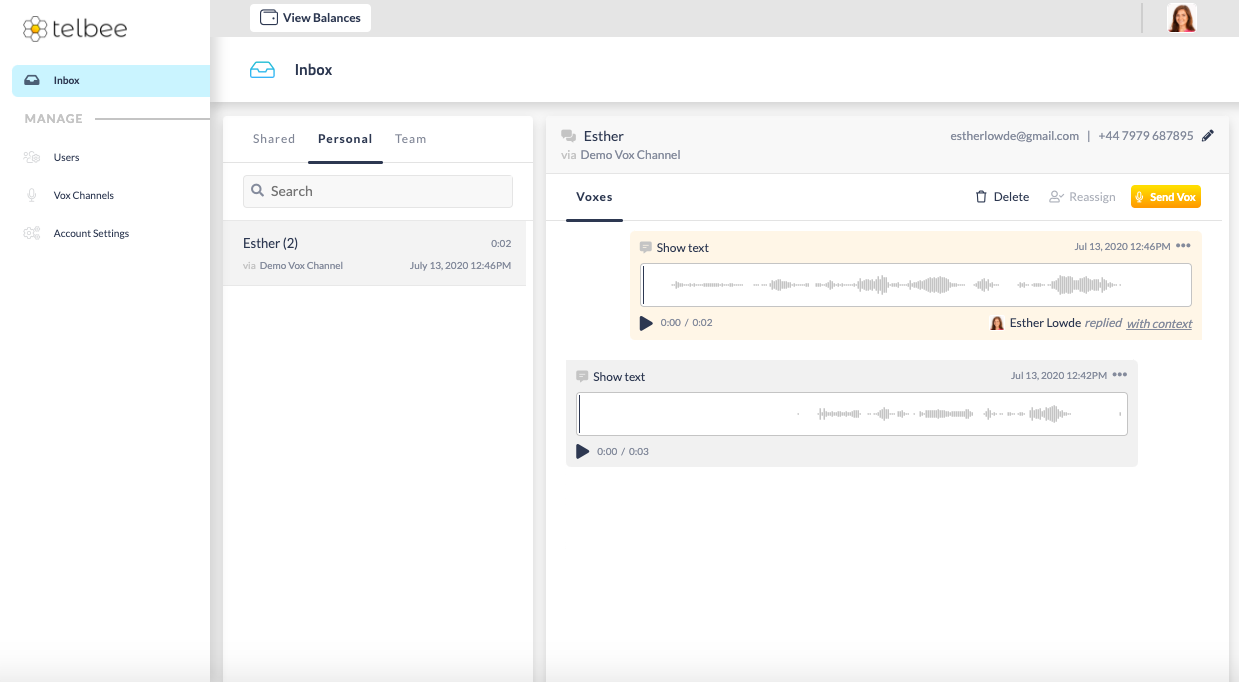This screenshot has height=682, width=1239.
Task: Play the 0:03 received vox
Action: (583, 452)
